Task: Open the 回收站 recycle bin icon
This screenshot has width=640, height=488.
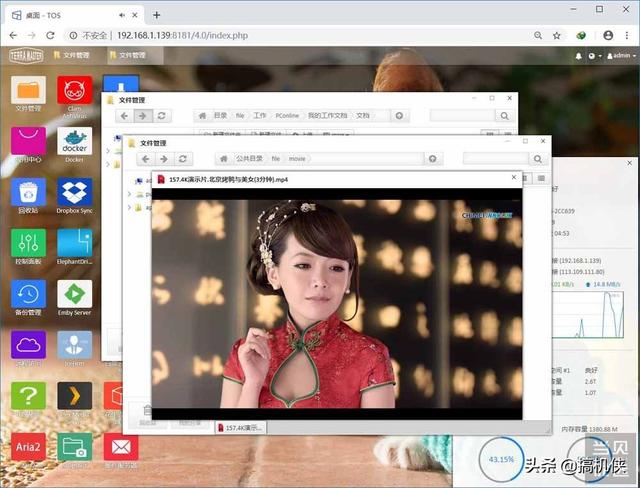Action: [28, 192]
